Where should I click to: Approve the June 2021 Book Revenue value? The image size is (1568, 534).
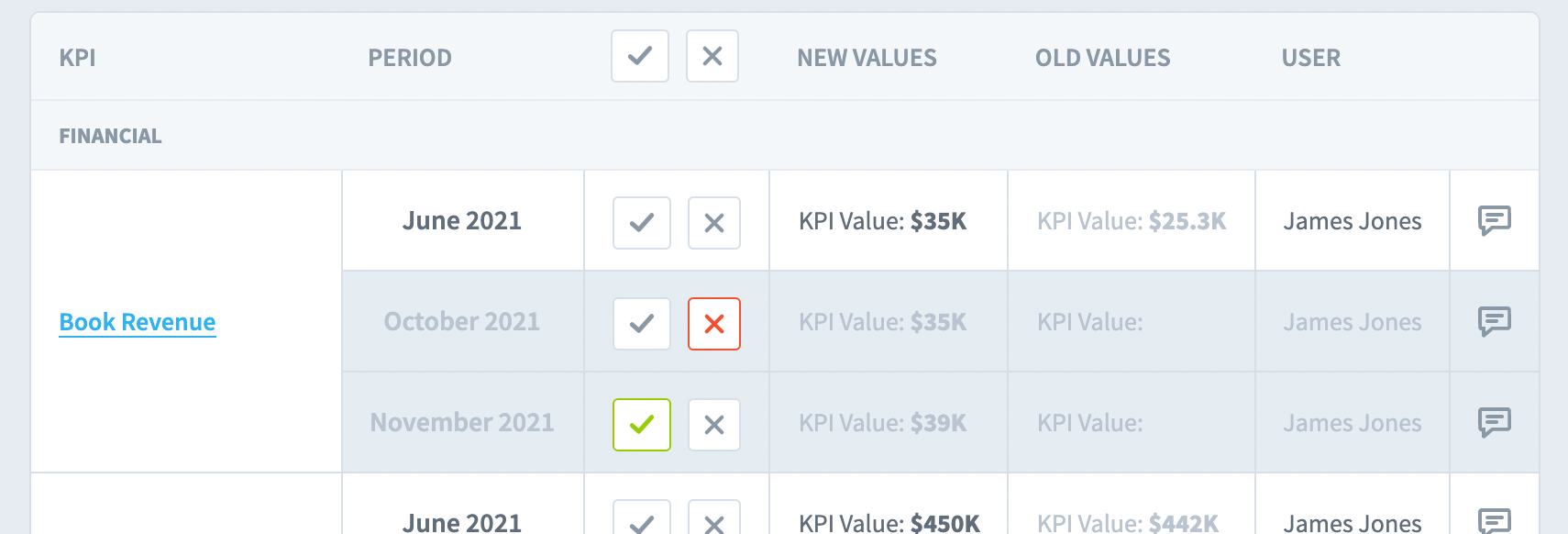[x=642, y=223]
